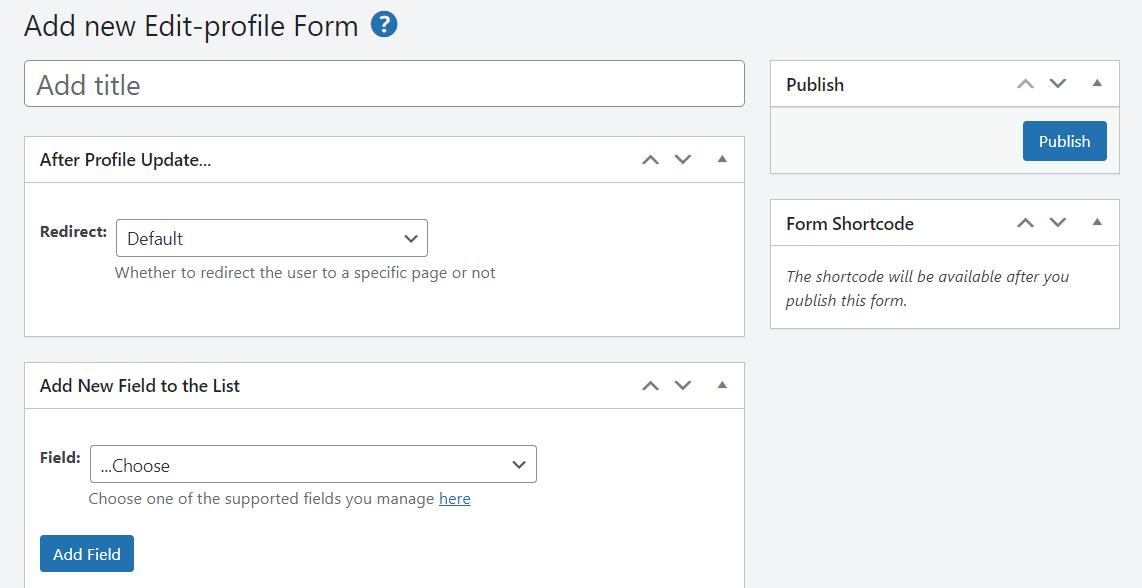Click the Add New Field to the List heading

tap(140, 385)
